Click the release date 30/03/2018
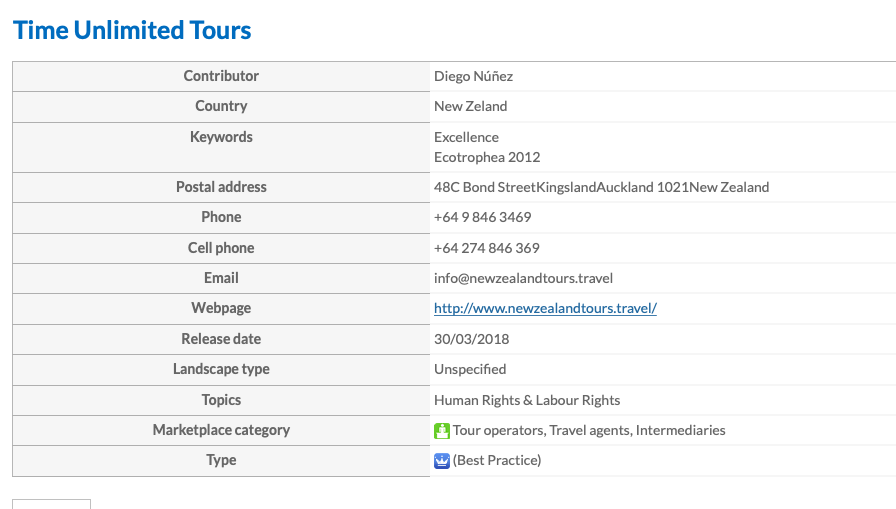This screenshot has height=509, width=896. click(471, 339)
